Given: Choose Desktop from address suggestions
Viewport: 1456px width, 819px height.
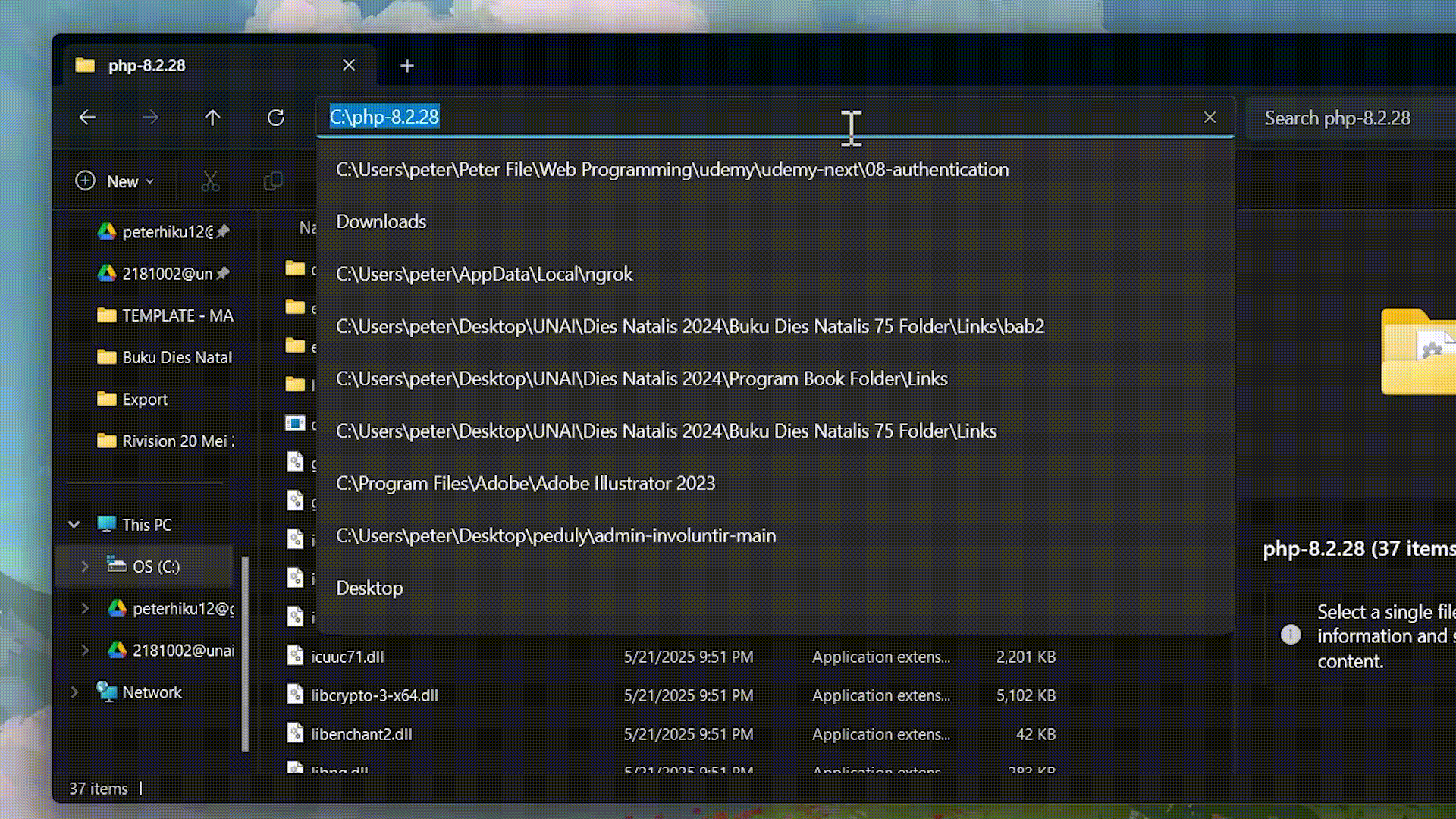Looking at the screenshot, I should [x=775, y=588].
